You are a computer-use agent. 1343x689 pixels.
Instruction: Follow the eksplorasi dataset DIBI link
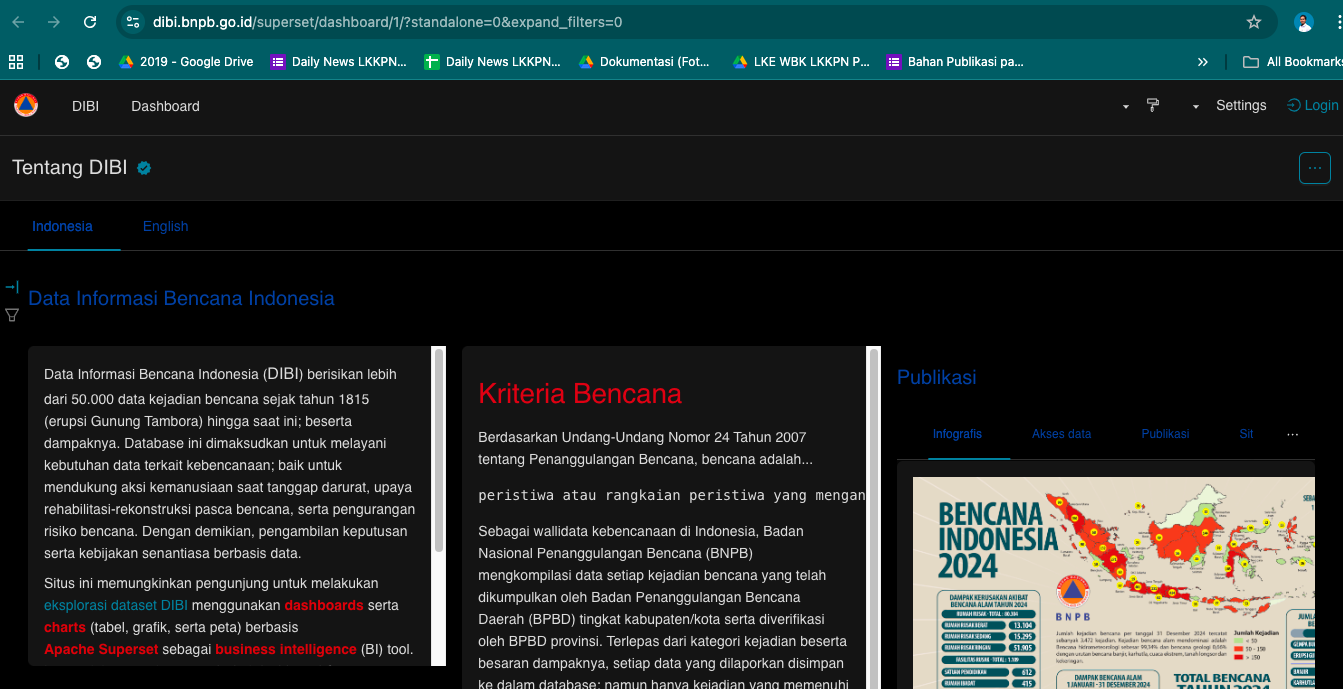pos(115,605)
